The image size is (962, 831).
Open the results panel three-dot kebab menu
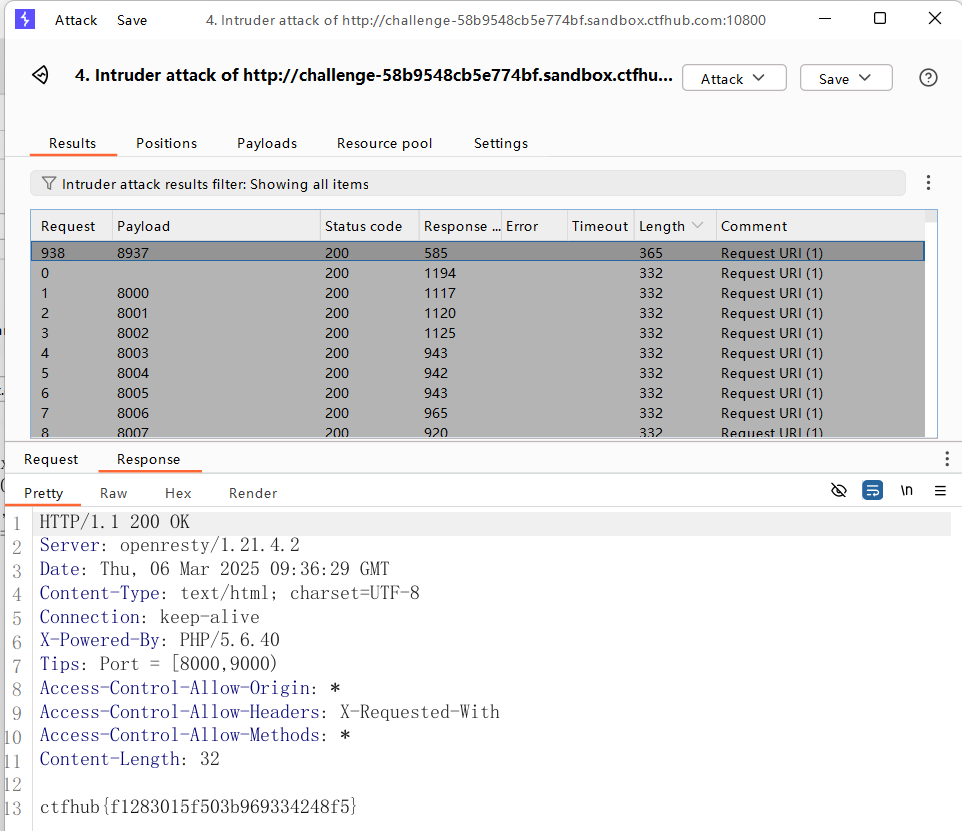[x=929, y=182]
